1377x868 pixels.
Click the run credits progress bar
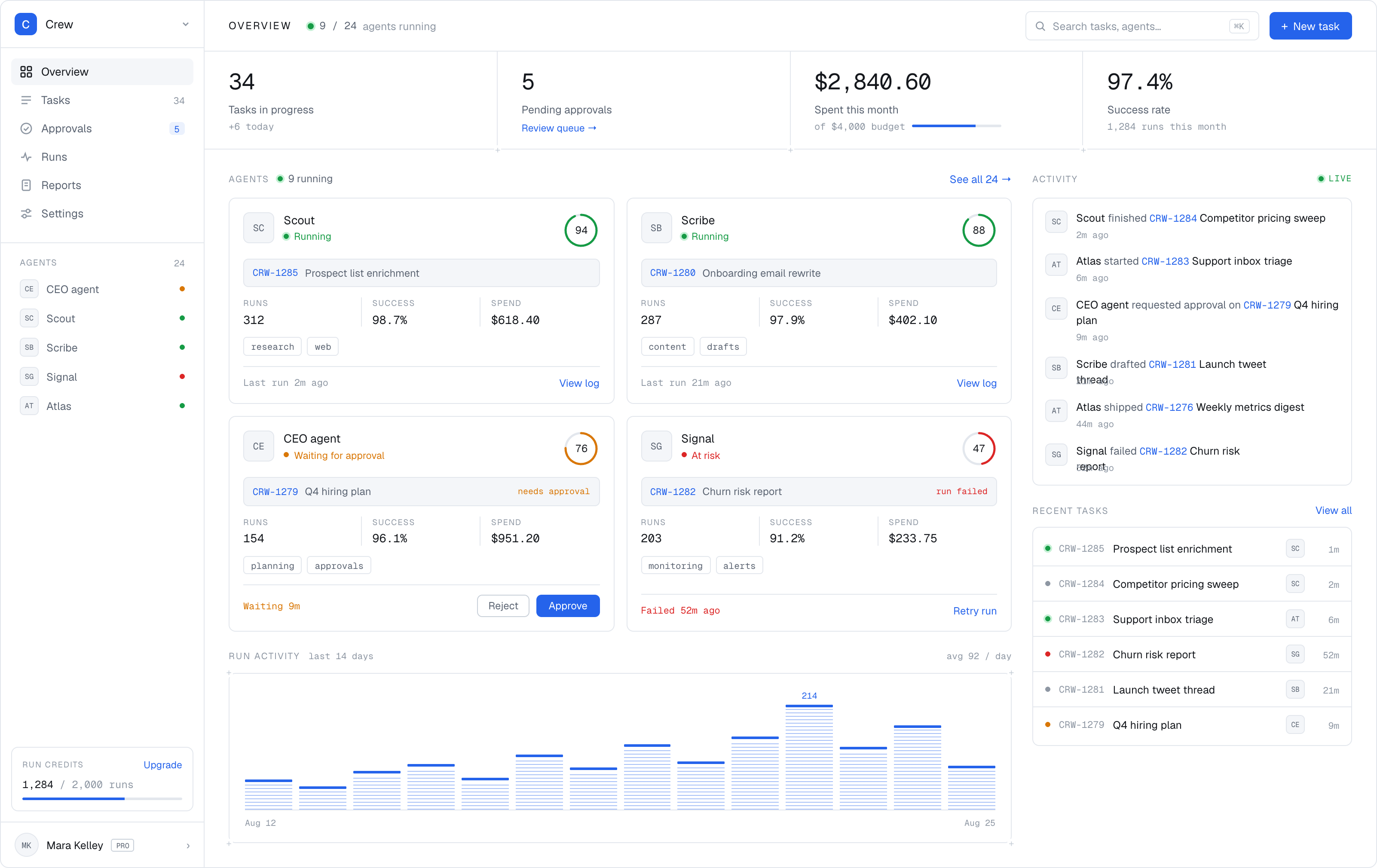coord(102,799)
